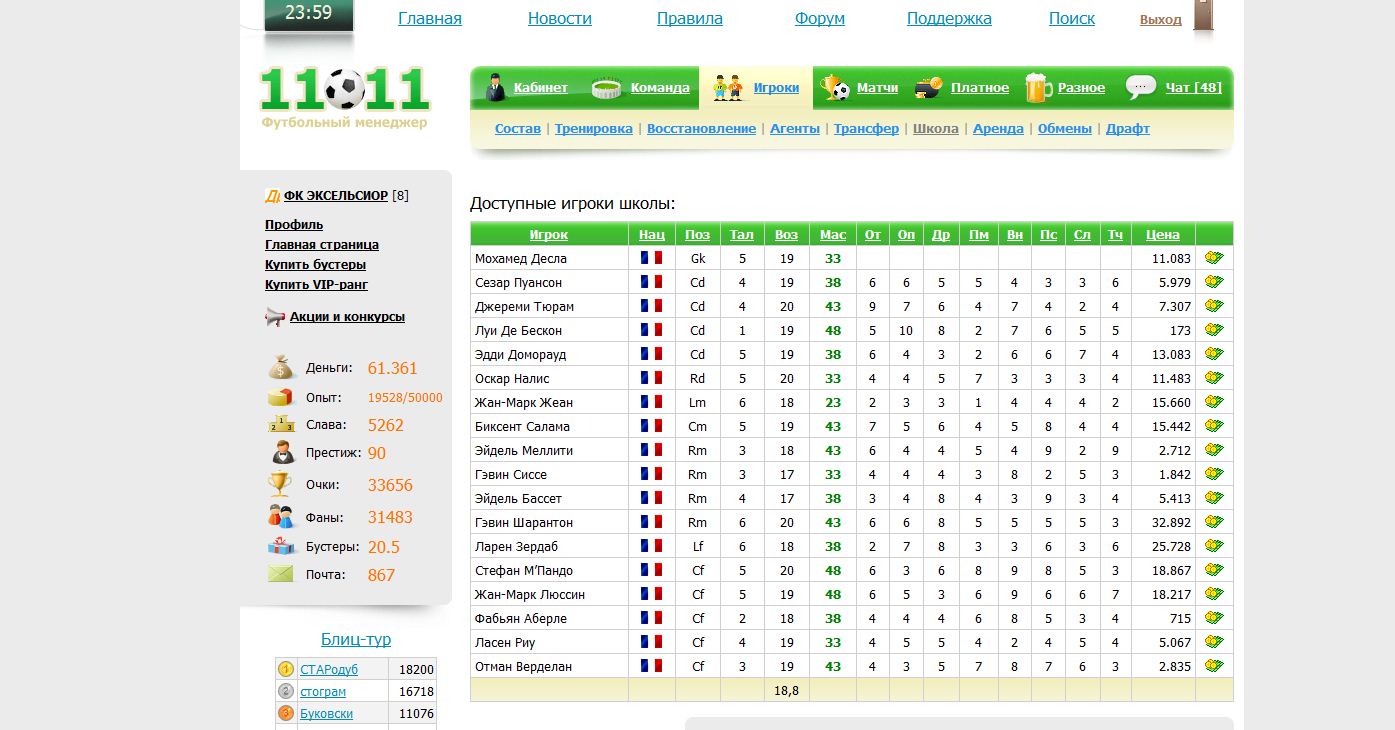Click the megaphone icon beside Акции и конкурсы

pyautogui.click(x=275, y=317)
